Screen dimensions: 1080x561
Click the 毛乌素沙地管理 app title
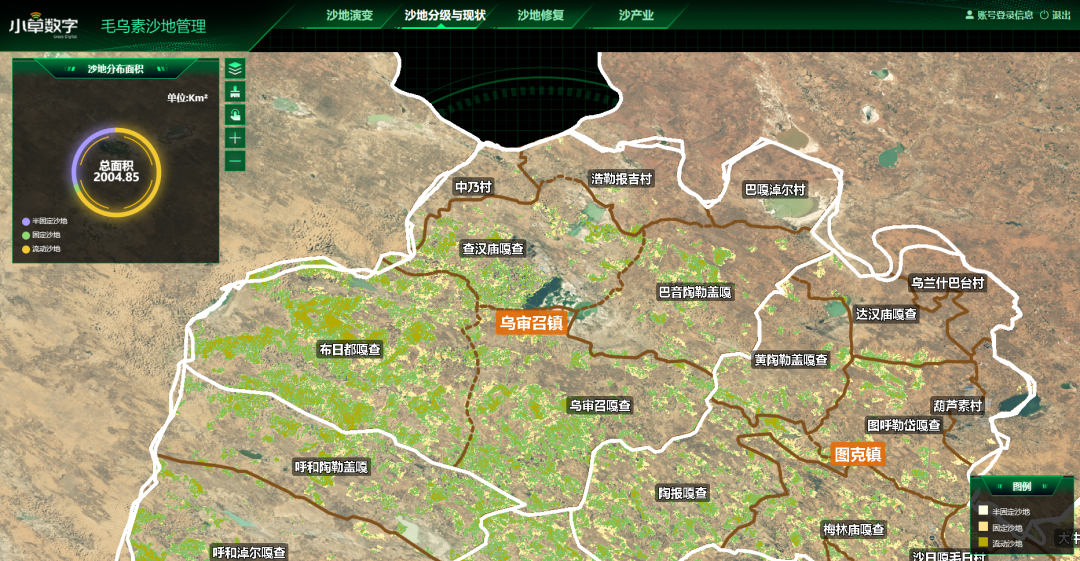(154, 26)
